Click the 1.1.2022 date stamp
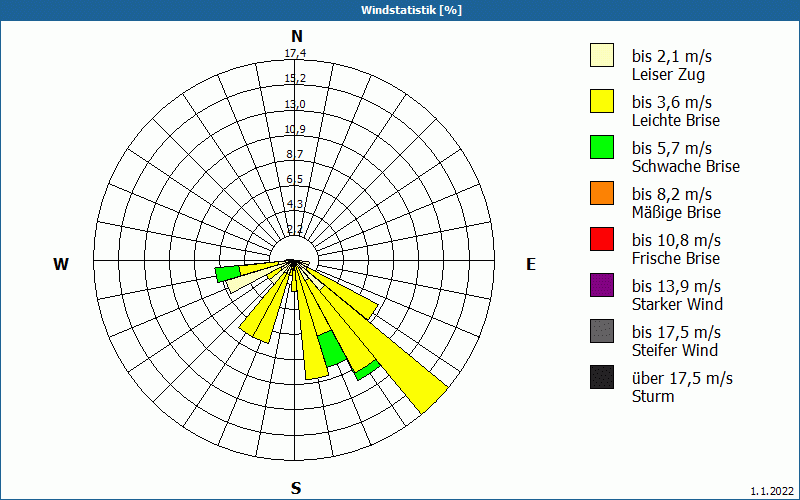 (x=772, y=491)
